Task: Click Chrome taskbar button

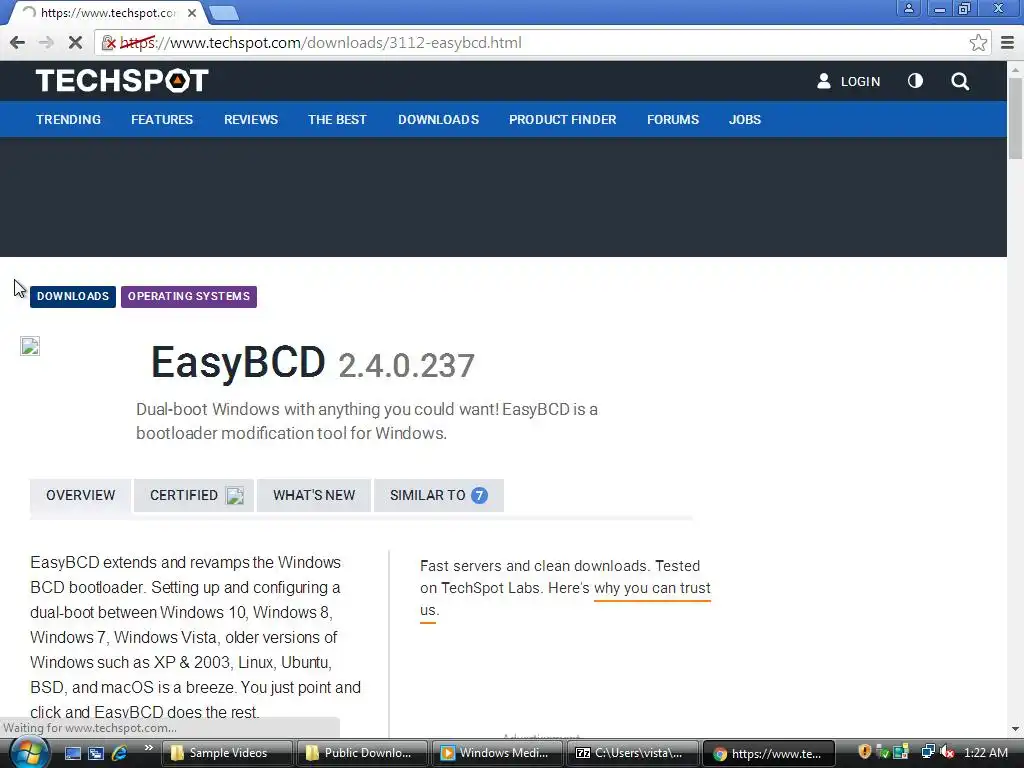Action: 769,754
